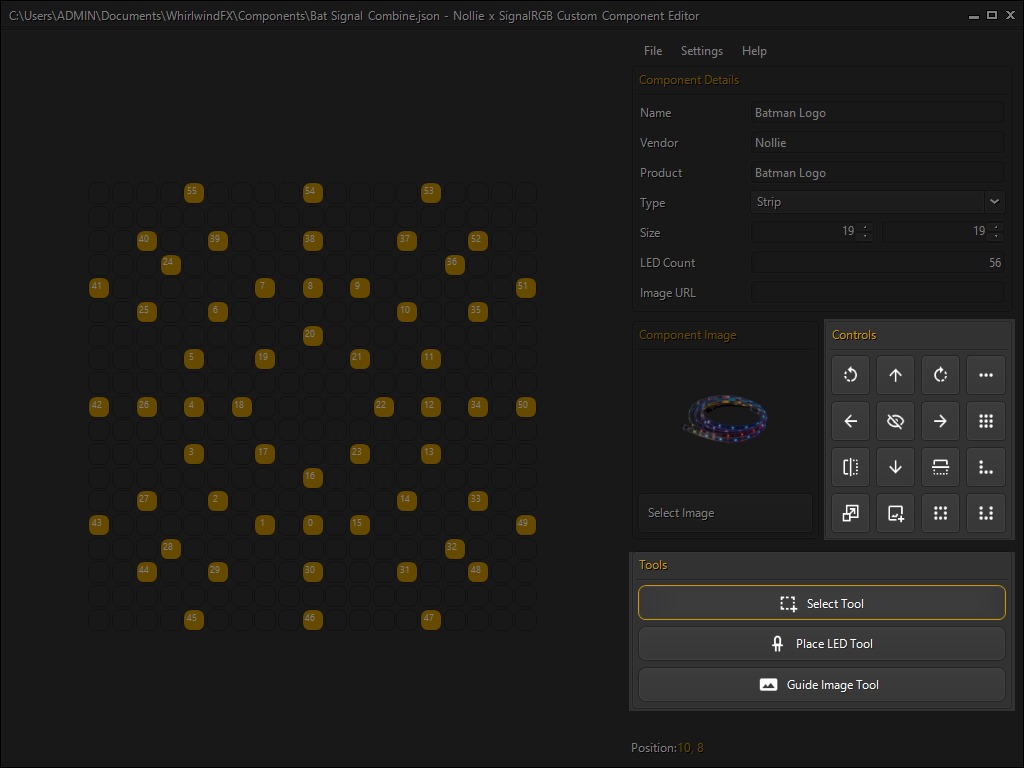
Task: Select LED number 32 on the grid
Action: click(455, 548)
